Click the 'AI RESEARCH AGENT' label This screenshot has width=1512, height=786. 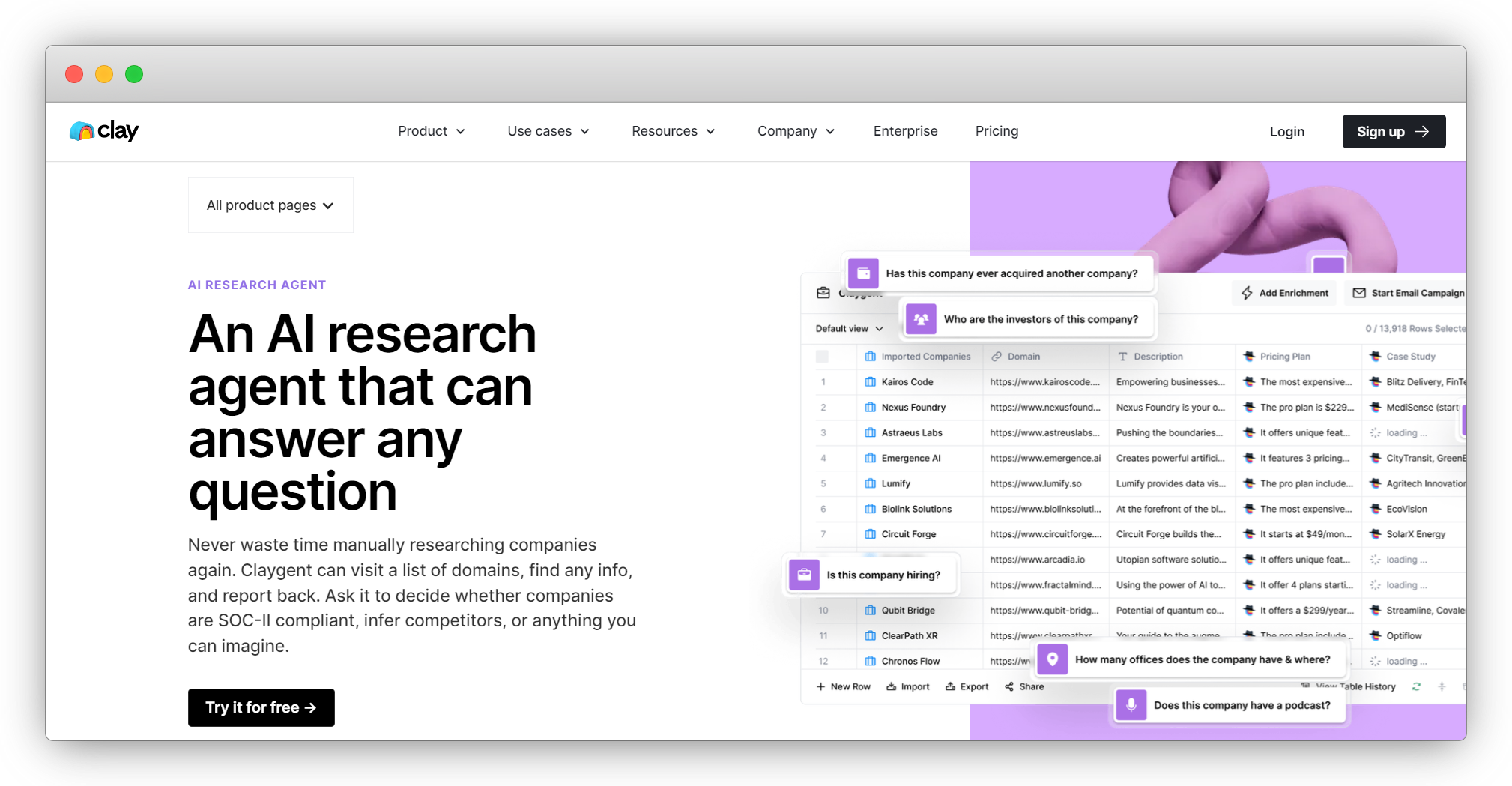pos(257,285)
